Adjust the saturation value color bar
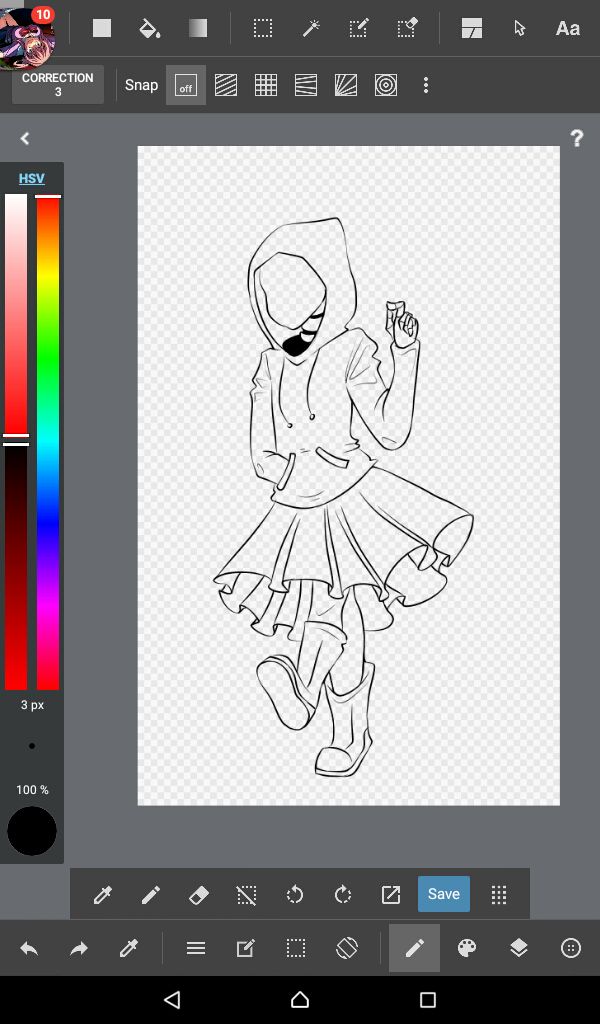 pos(16,441)
